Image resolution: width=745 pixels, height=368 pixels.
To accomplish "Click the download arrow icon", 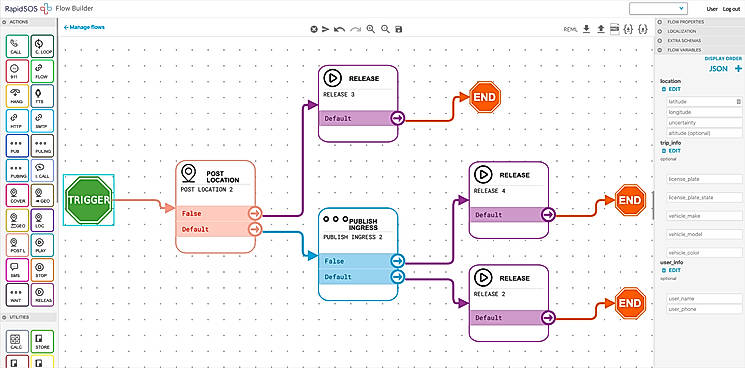I will [x=586, y=29].
